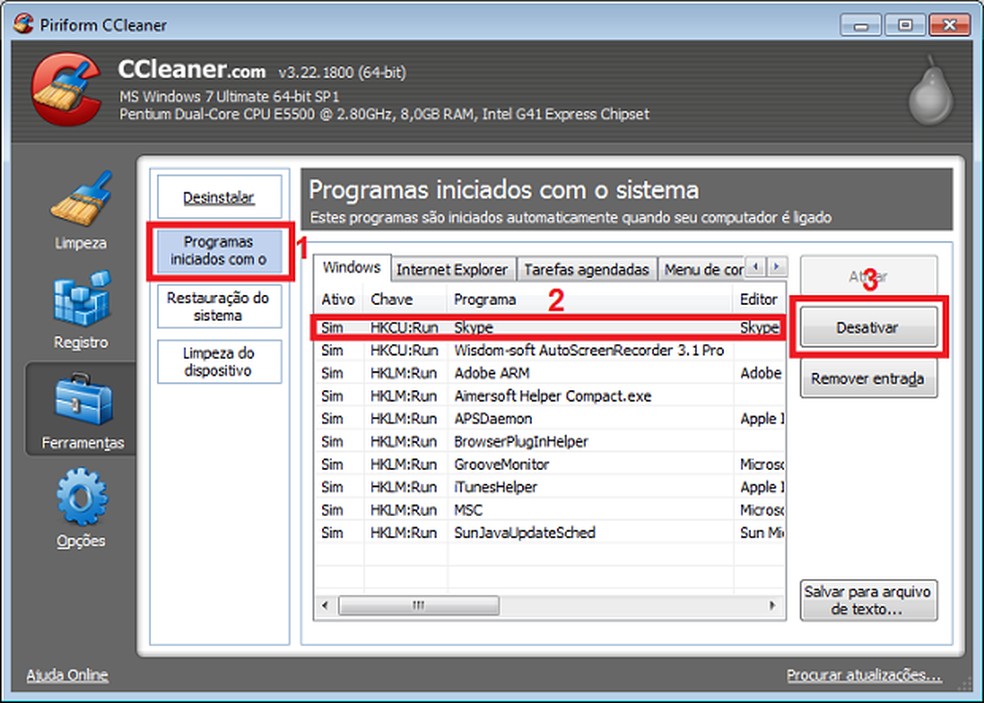Click the scrollbar left arrow

coord(325,606)
